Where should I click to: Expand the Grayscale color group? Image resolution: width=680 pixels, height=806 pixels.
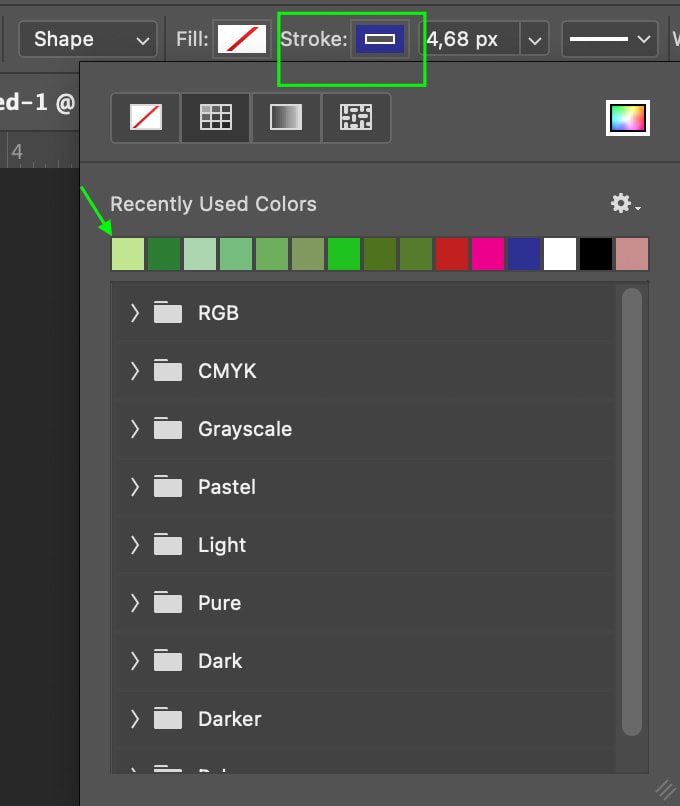(135, 428)
